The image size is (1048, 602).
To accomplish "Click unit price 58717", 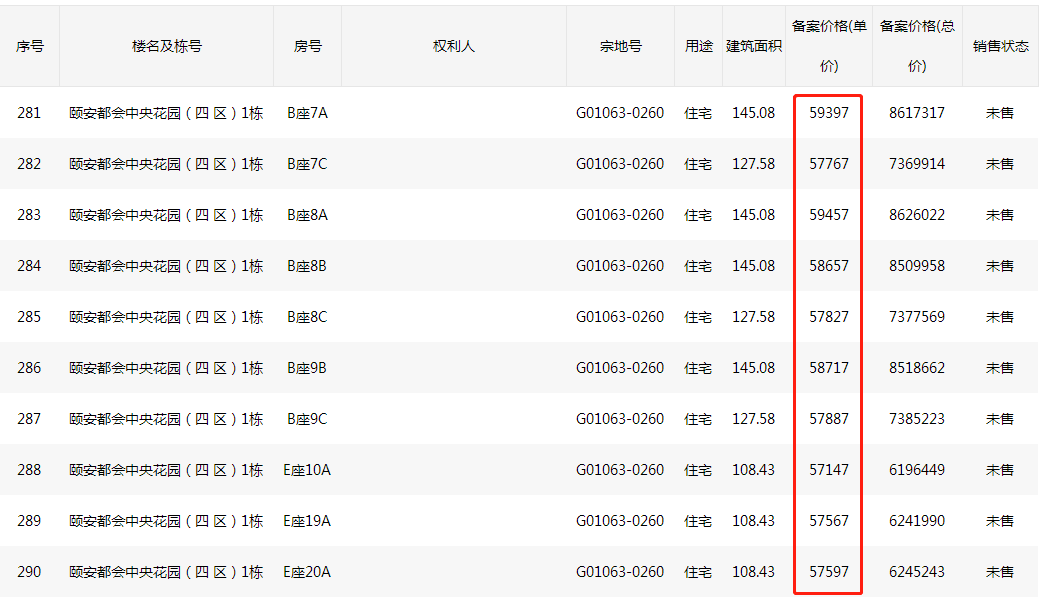I will click(829, 367).
